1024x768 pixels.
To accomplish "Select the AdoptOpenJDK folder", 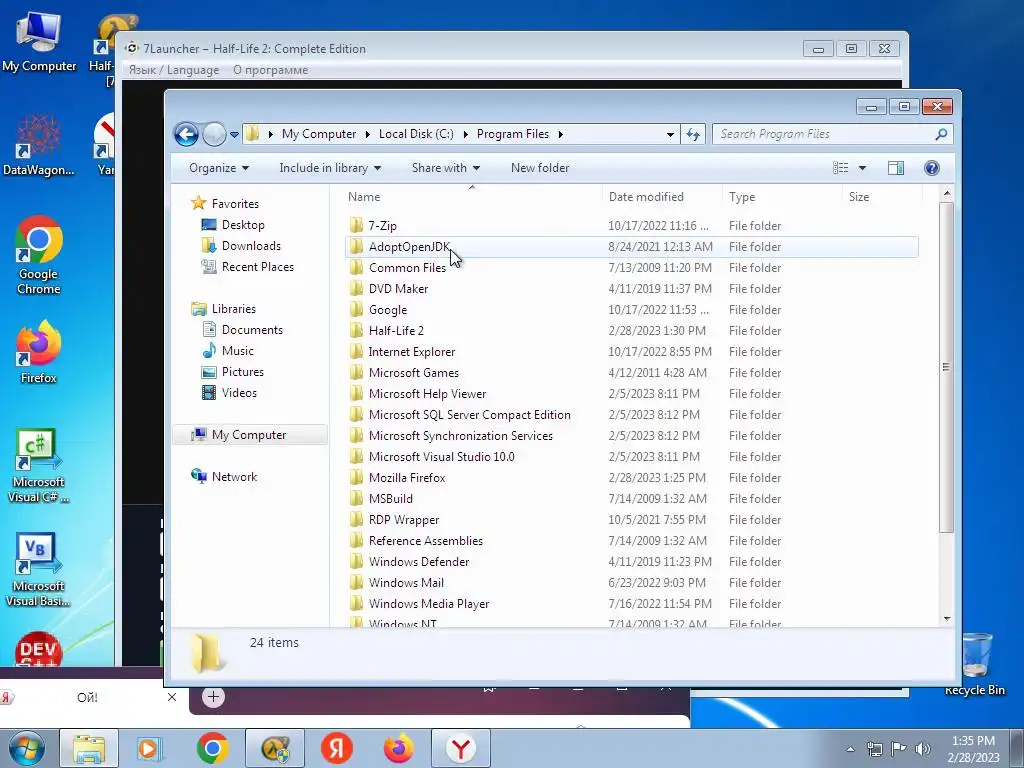I will pos(632,247).
